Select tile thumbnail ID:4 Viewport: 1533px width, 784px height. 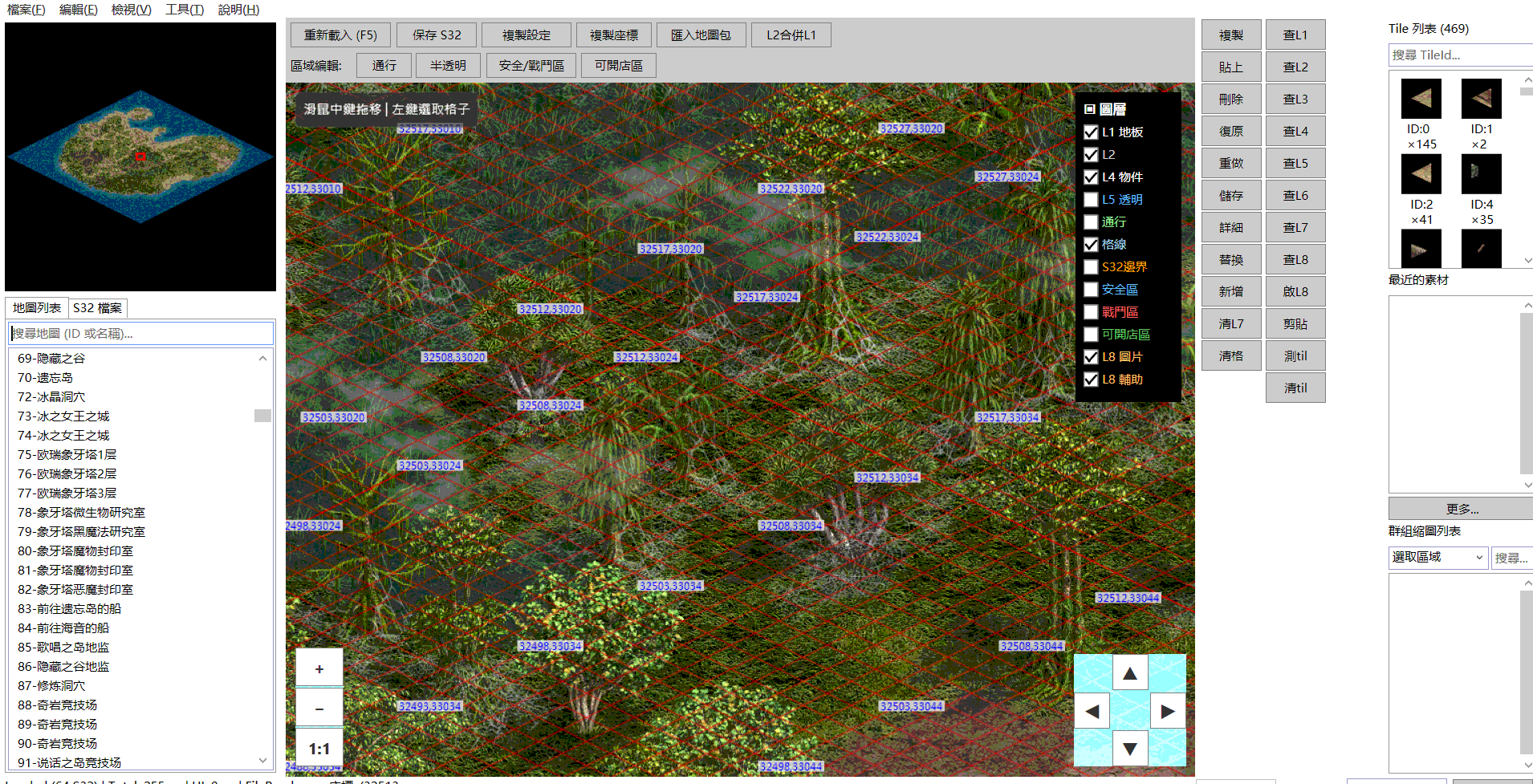coord(1482,174)
